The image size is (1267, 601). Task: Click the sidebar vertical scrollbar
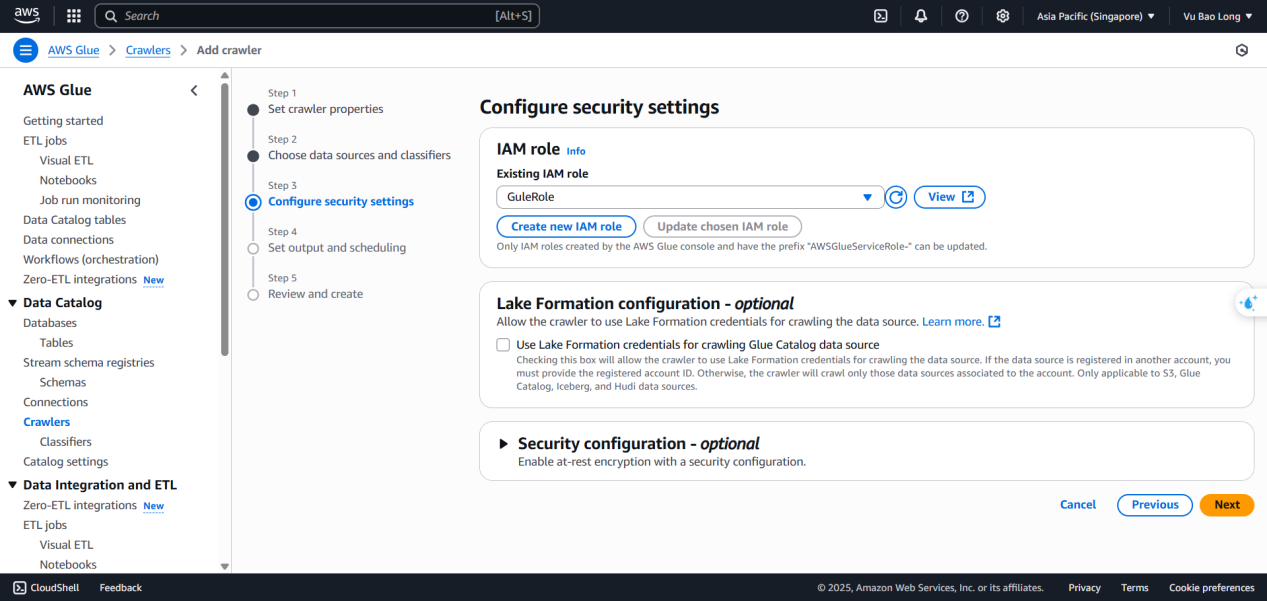(225, 220)
